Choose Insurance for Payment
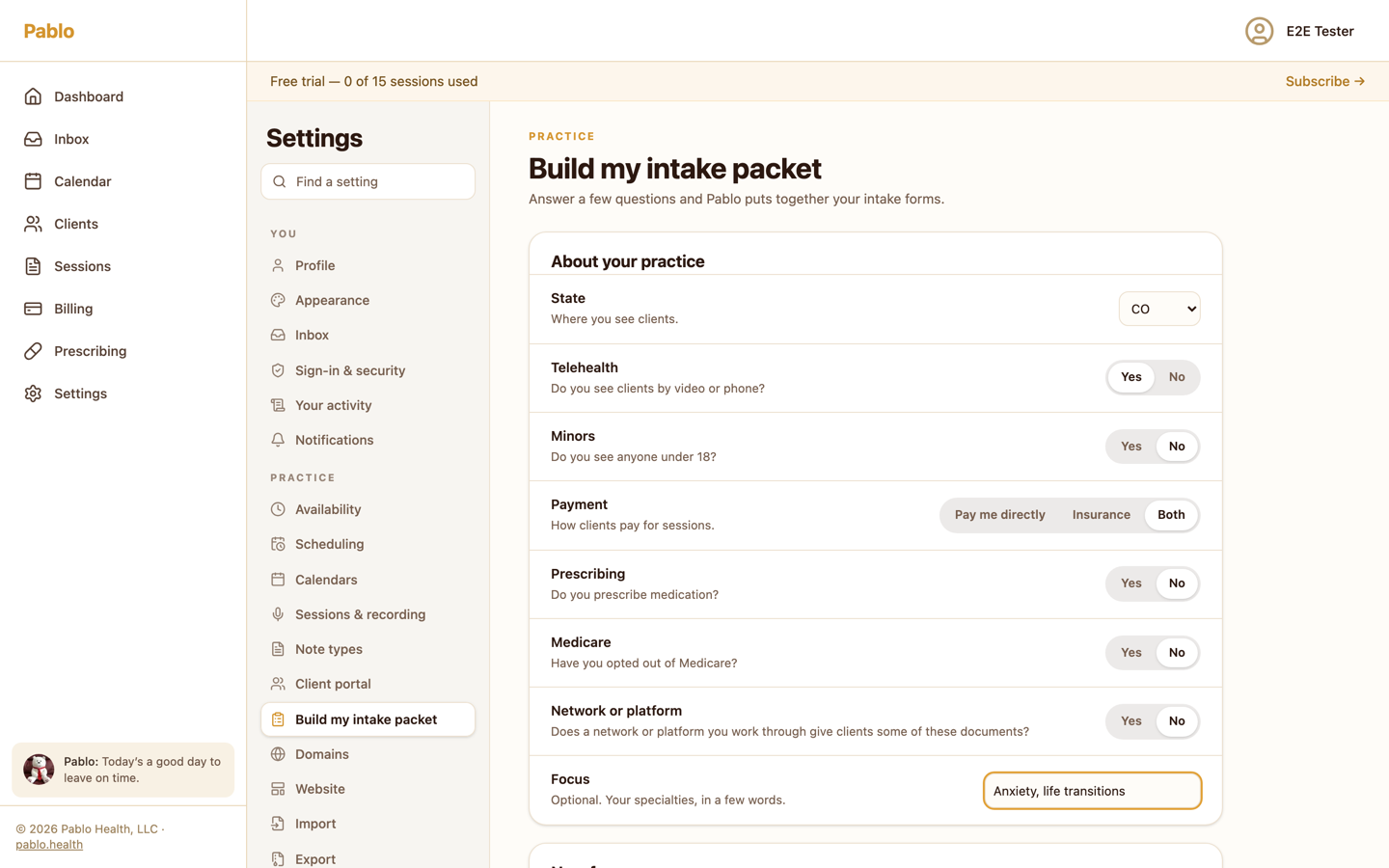The width and height of the screenshot is (1389, 868). (x=1101, y=515)
